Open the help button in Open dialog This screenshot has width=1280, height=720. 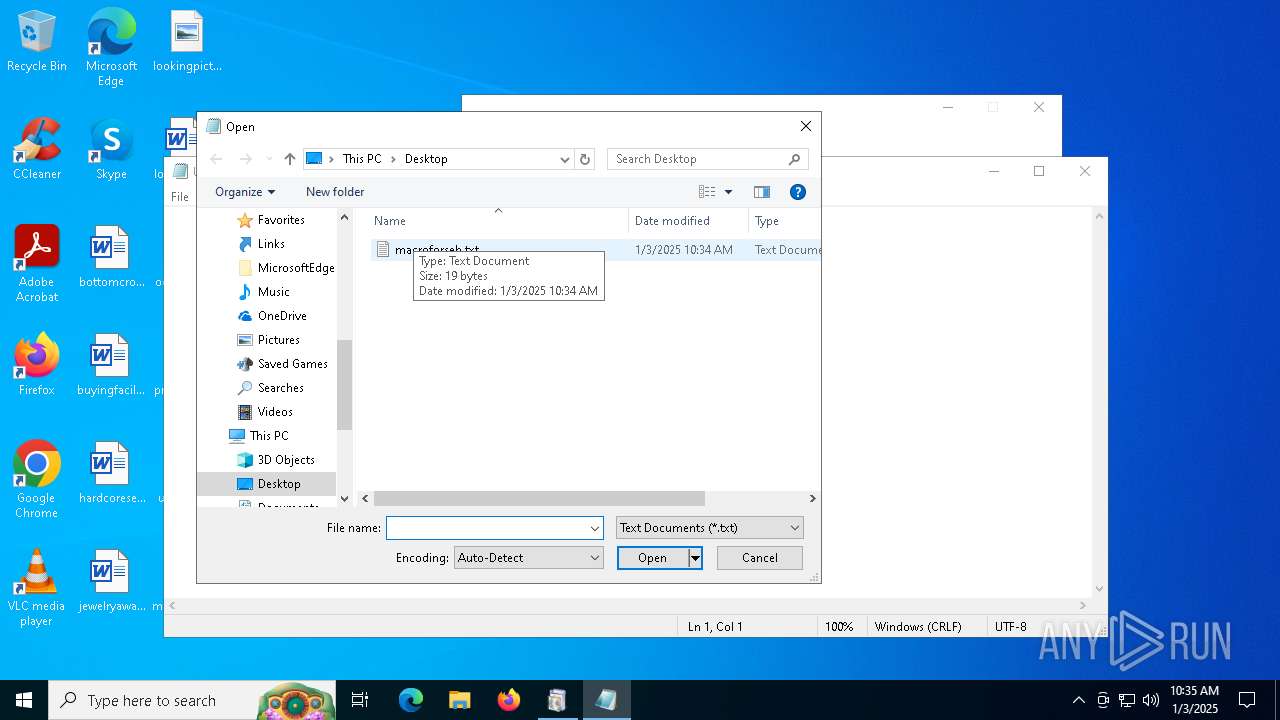[798, 192]
